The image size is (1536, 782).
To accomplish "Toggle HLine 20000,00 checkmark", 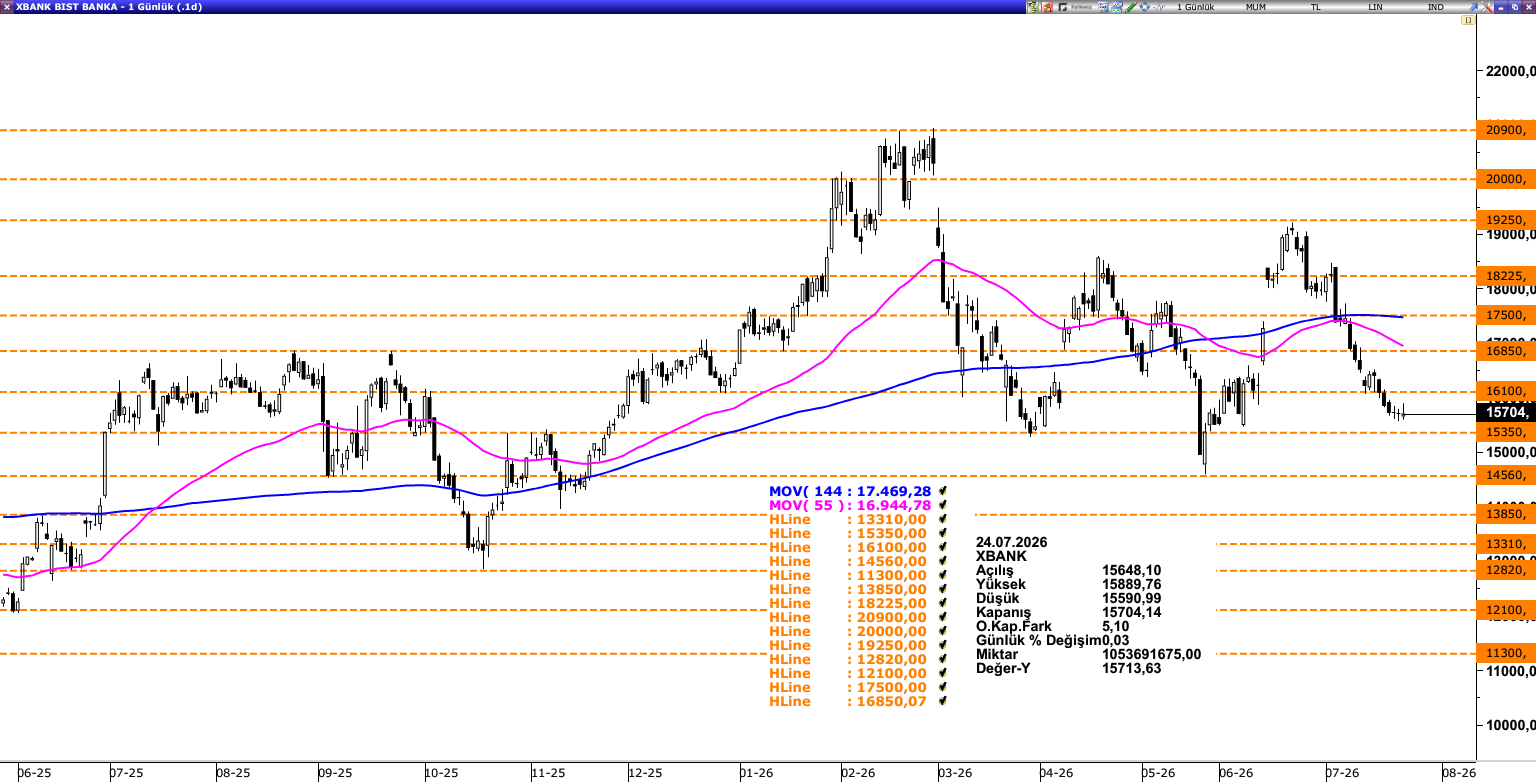I will (943, 631).
